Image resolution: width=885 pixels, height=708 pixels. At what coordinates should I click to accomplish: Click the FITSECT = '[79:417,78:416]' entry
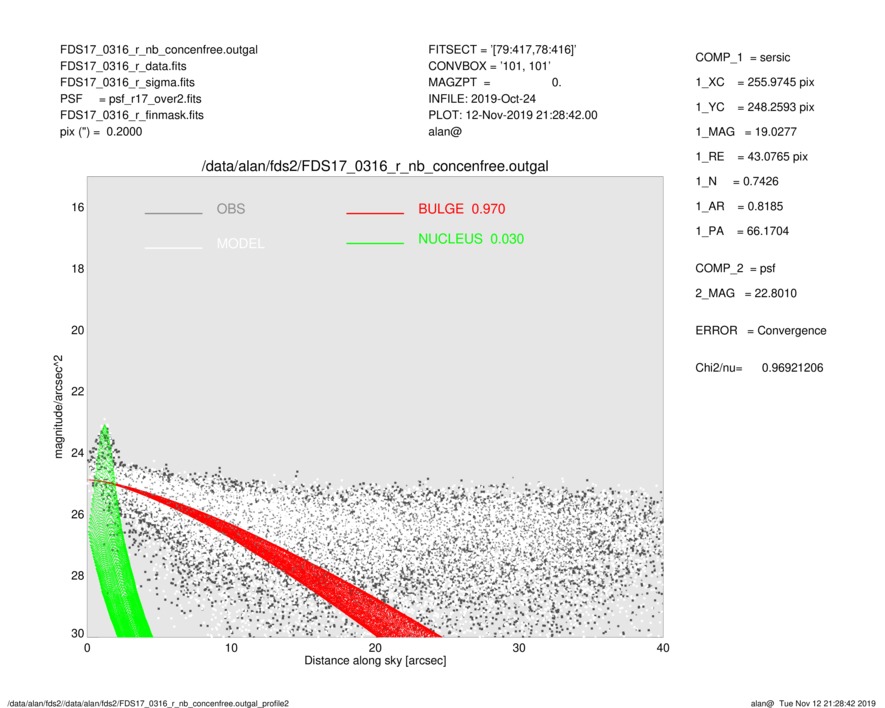(x=502, y=50)
